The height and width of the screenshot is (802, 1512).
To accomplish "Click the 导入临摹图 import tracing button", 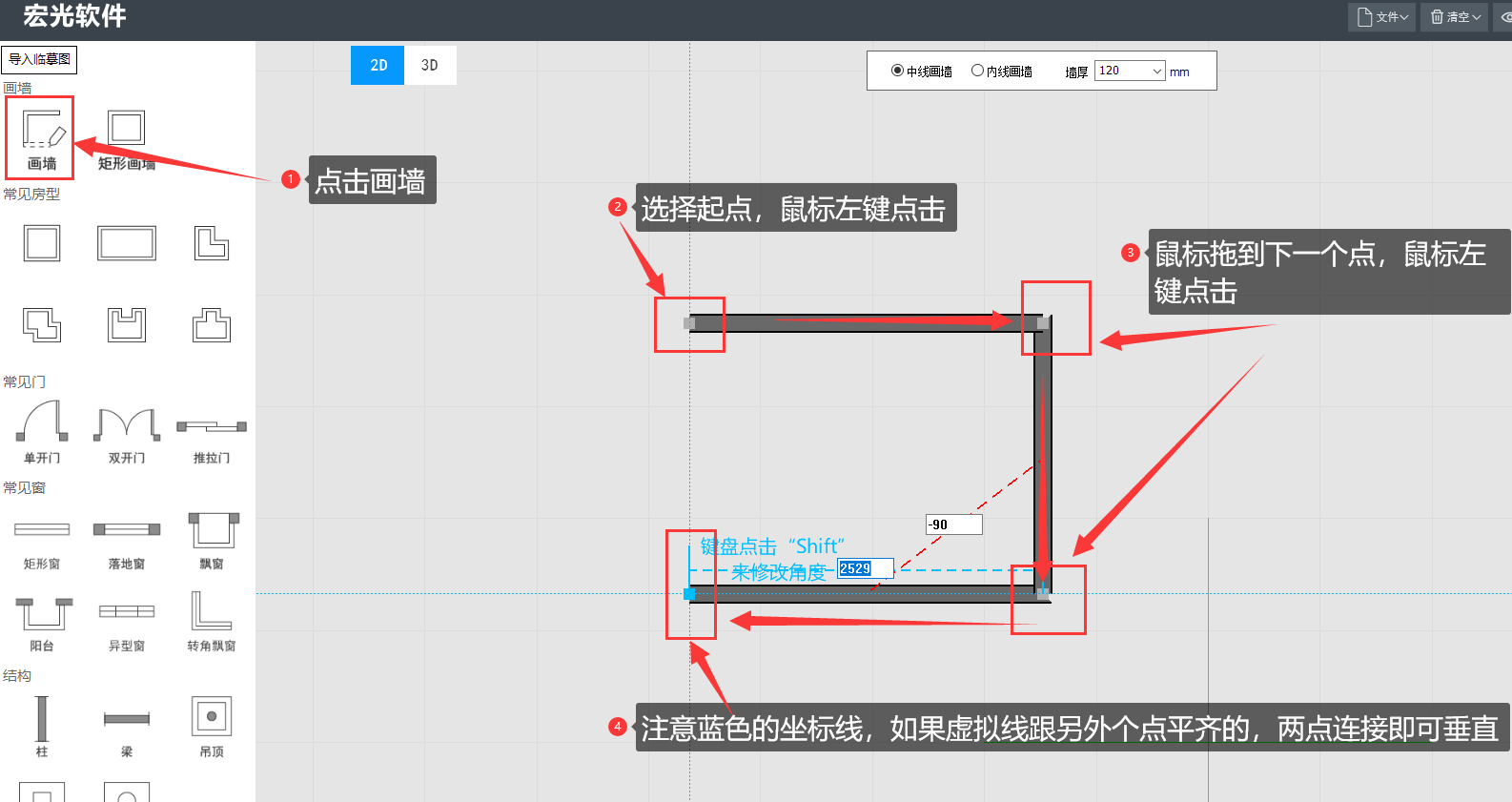I will (x=39, y=59).
